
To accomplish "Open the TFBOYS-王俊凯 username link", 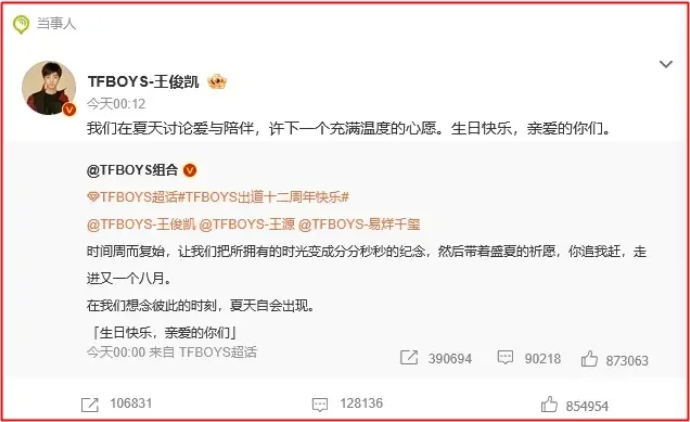I will [143, 82].
